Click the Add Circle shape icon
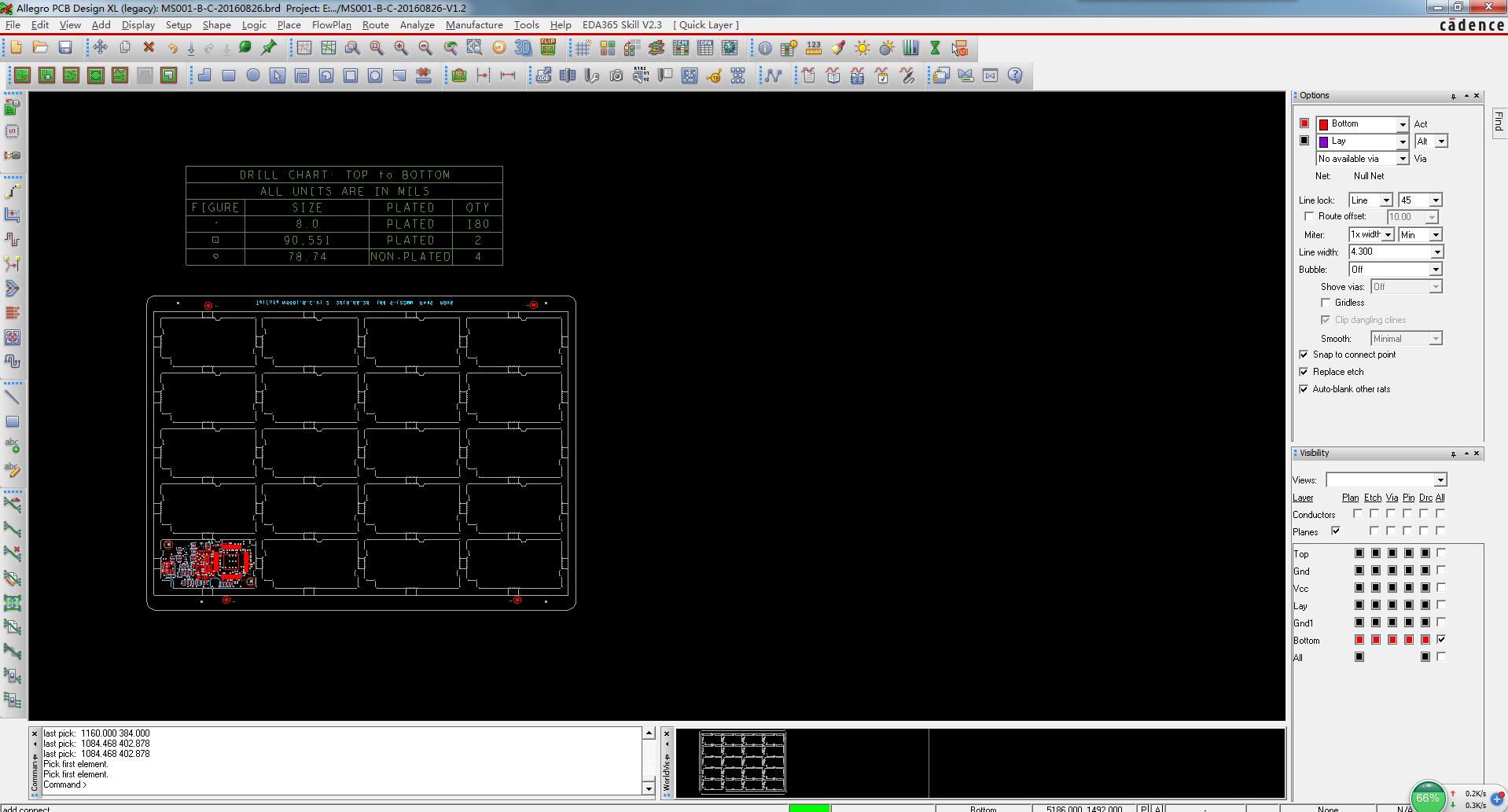 pyautogui.click(x=253, y=75)
